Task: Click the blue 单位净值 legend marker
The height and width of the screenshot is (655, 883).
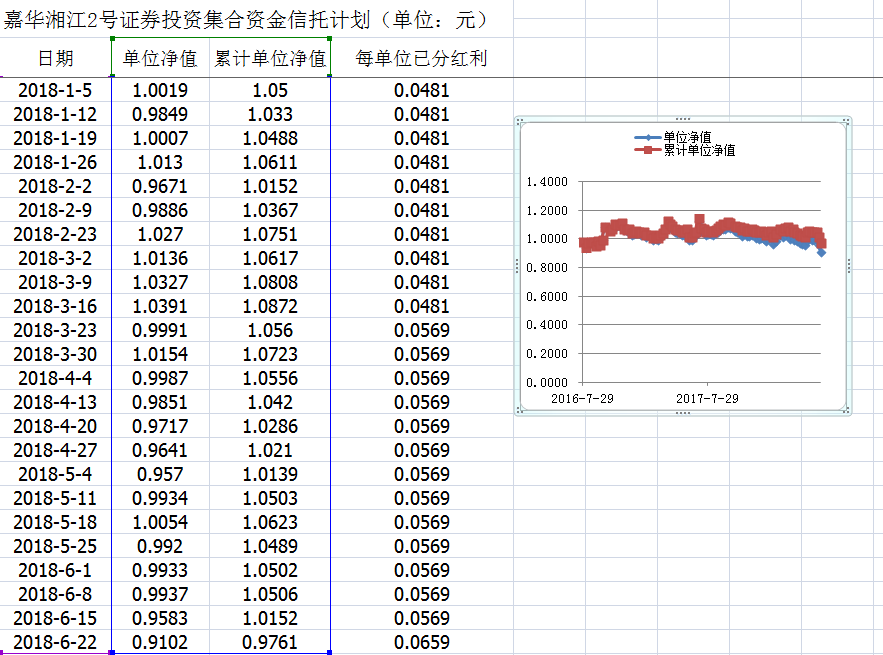Action: click(x=648, y=137)
